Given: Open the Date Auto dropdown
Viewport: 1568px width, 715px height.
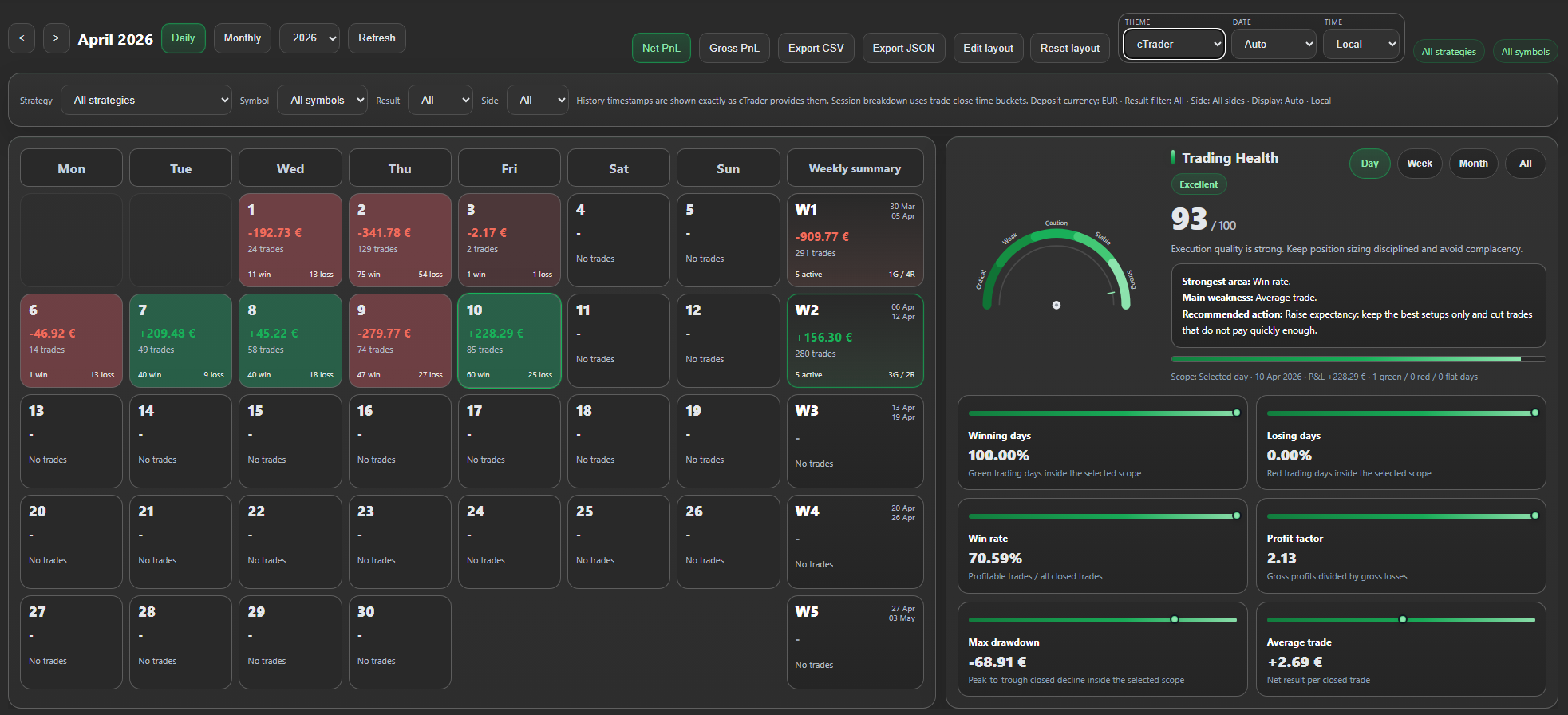Looking at the screenshot, I should point(1274,45).
